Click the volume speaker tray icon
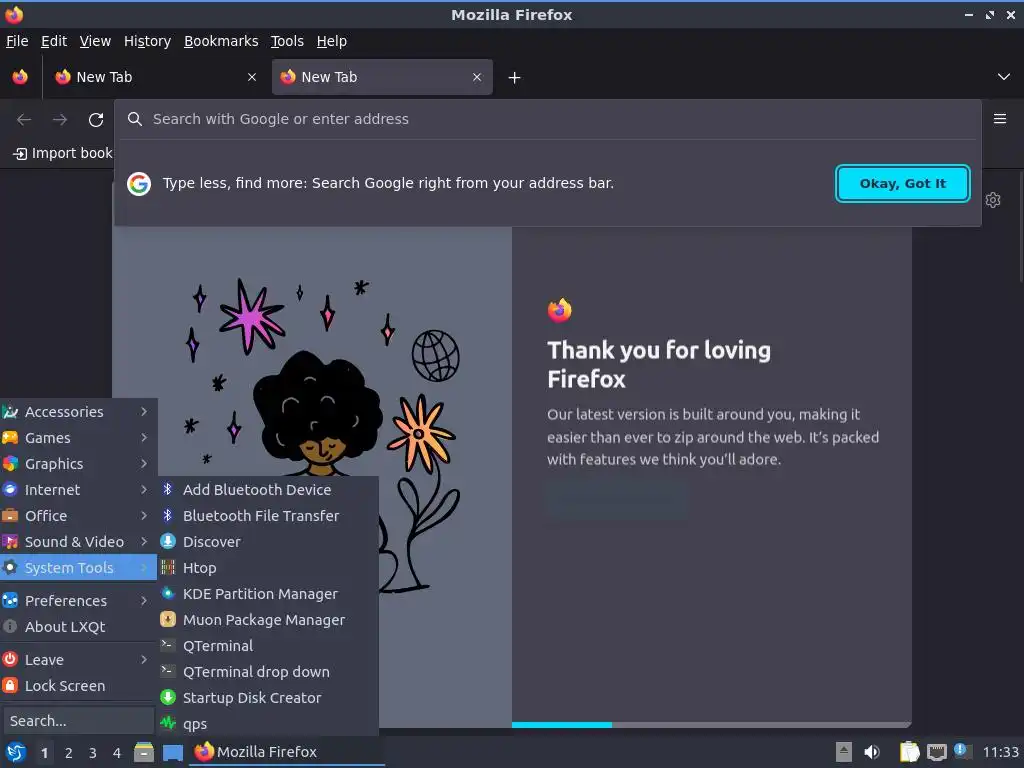The height and width of the screenshot is (768, 1024). click(x=872, y=752)
